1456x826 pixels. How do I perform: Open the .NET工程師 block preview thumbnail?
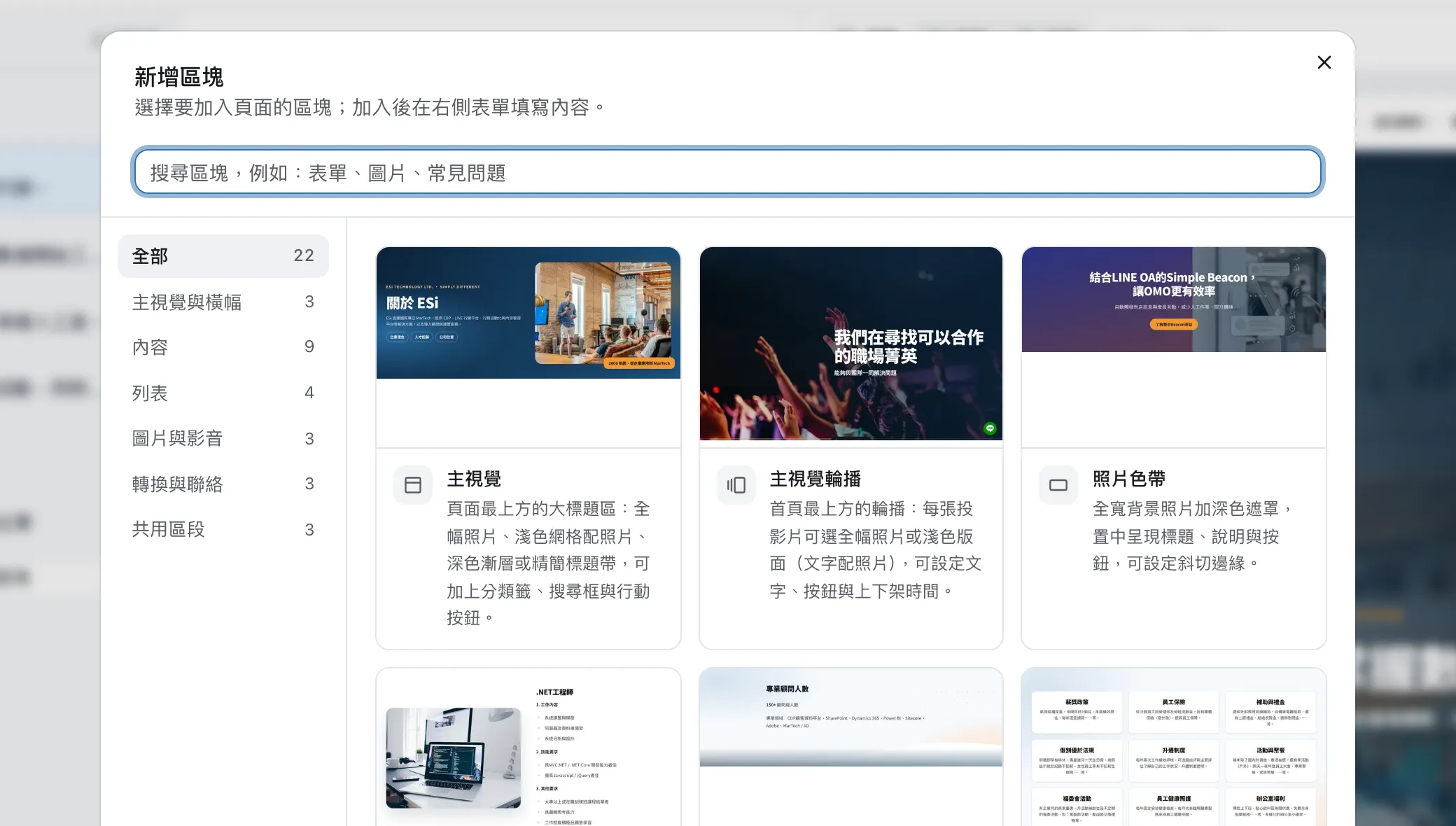pyautogui.click(x=528, y=748)
